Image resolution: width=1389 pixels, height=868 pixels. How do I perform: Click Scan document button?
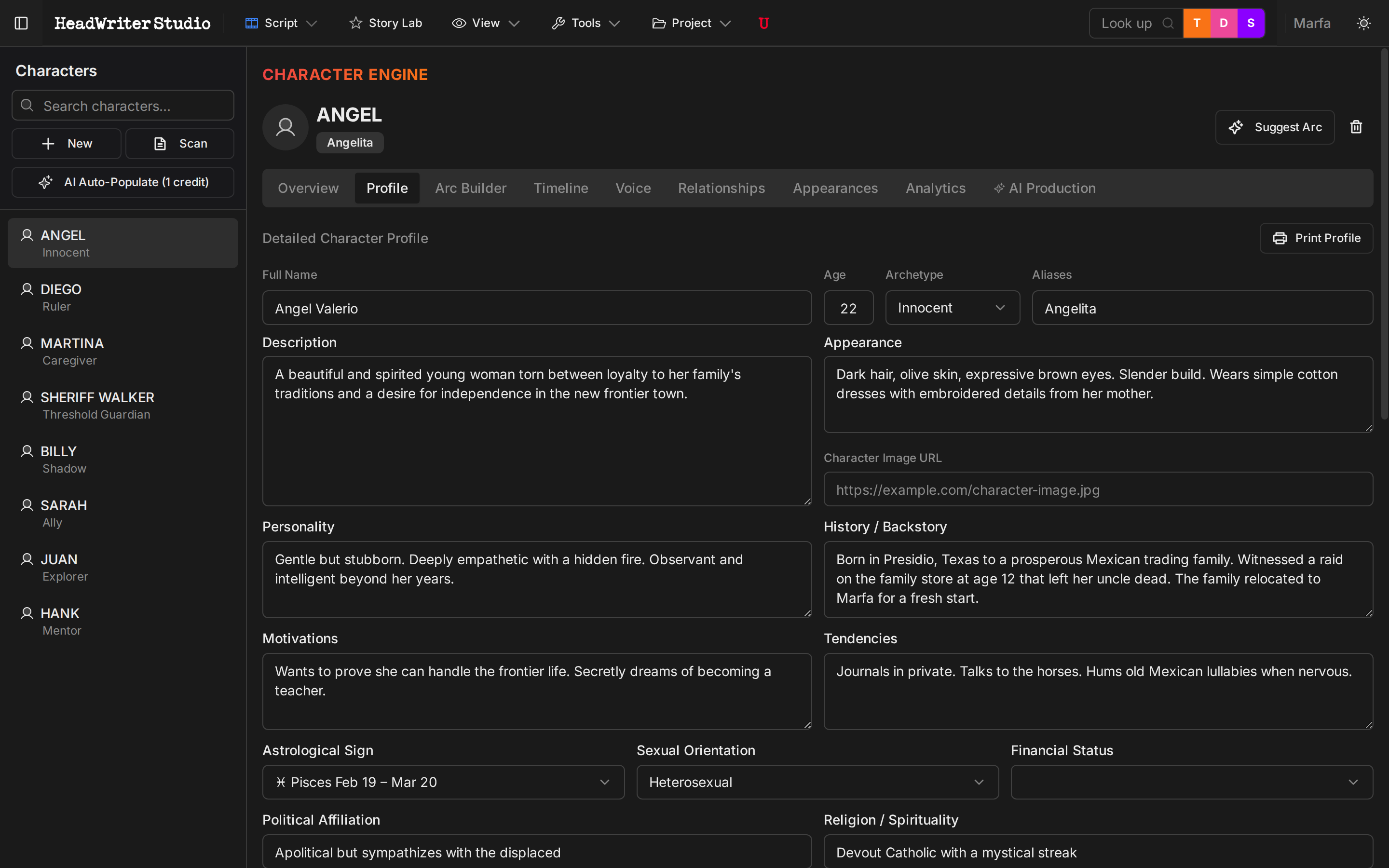point(180,144)
